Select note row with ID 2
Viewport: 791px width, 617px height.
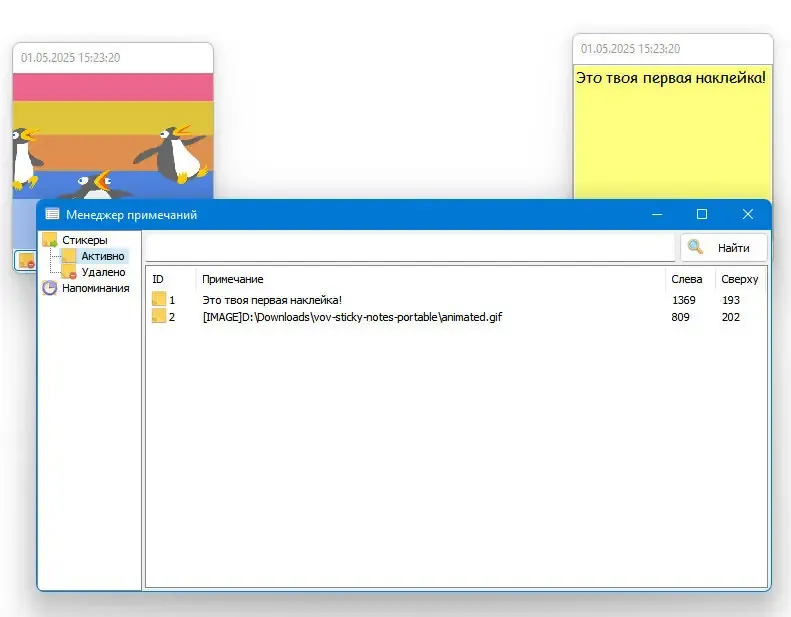tap(457, 317)
